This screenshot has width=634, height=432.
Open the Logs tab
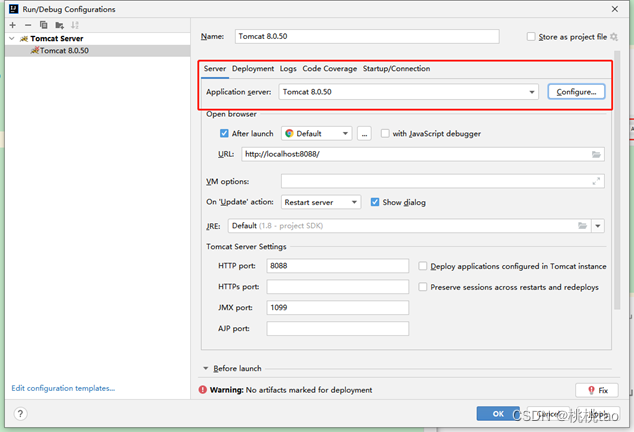pyautogui.click(x=288, y=69)
